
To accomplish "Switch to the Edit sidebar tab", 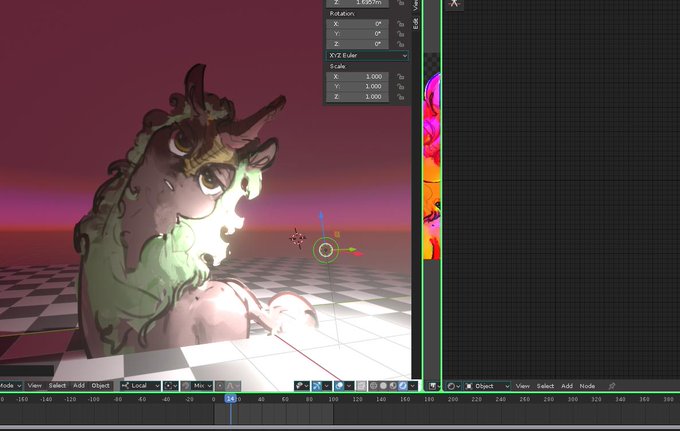I will click(415, 23).
